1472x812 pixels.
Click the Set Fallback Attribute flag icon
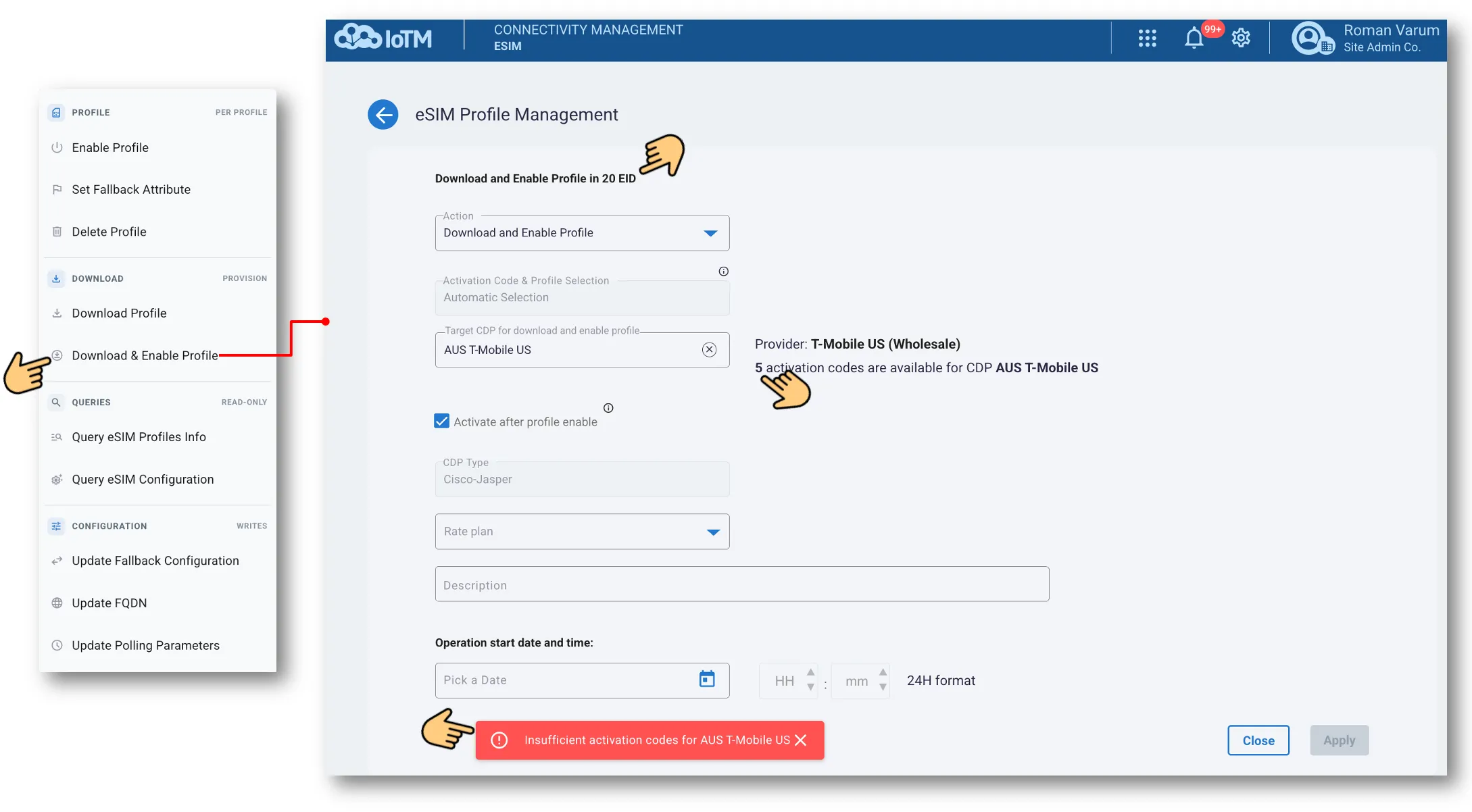57,190
